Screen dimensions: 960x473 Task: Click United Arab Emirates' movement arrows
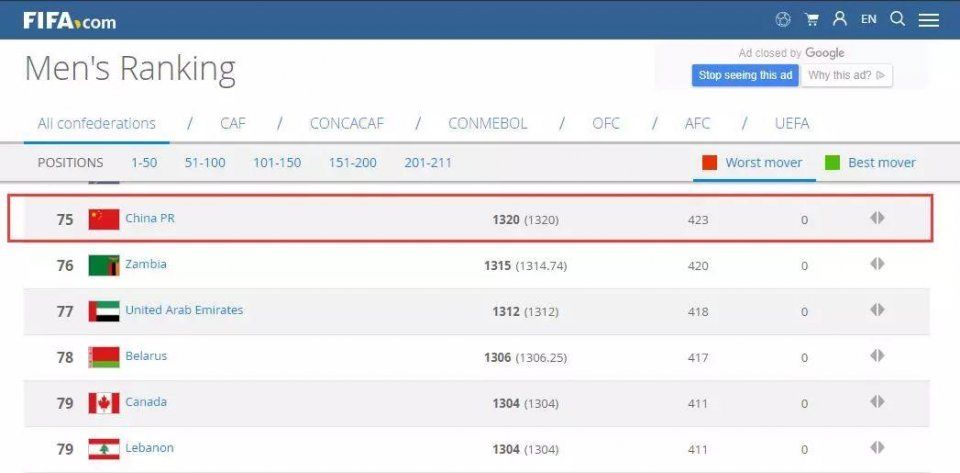[x=877, y=310]
